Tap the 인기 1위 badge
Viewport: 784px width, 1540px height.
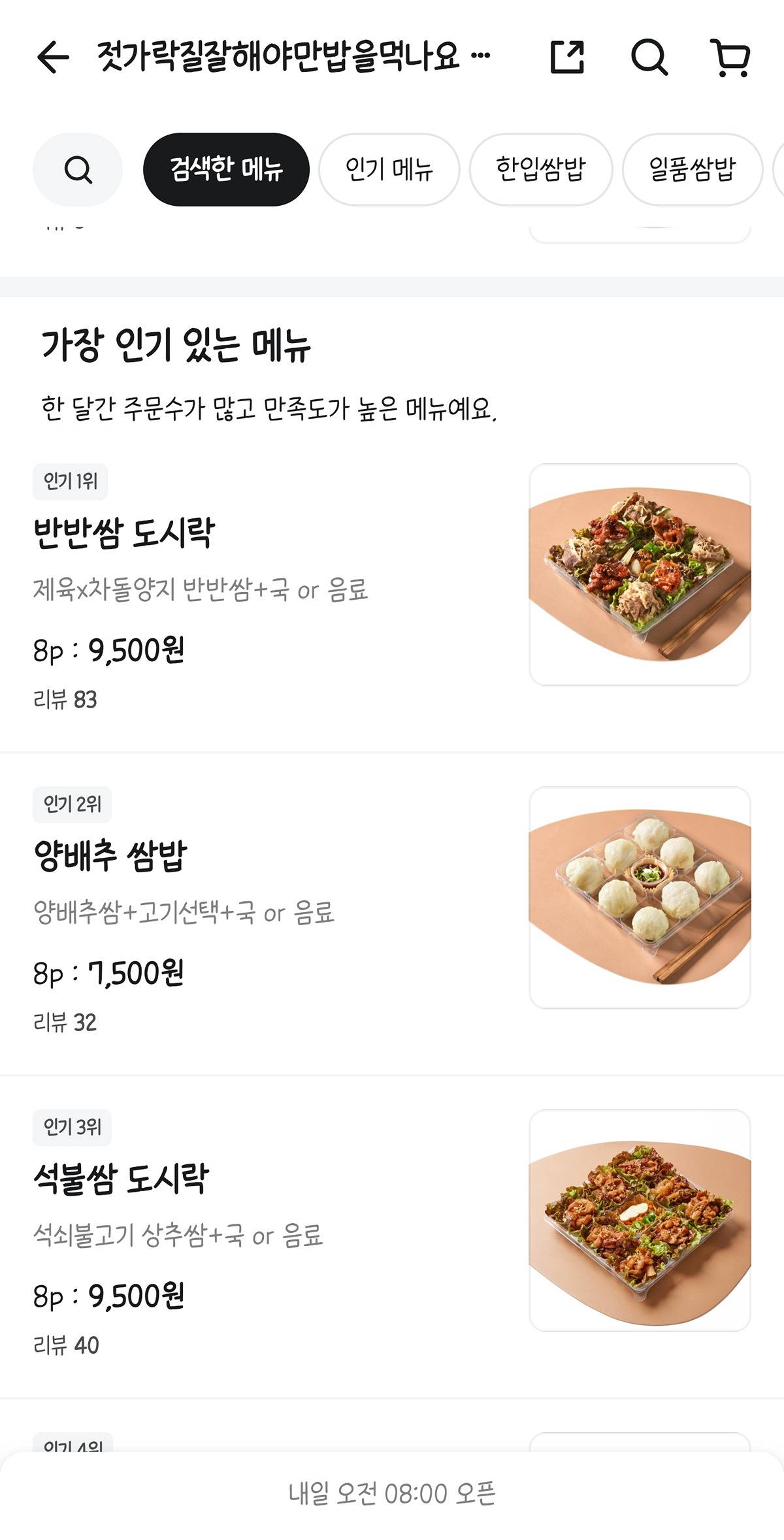coord(71,482)
